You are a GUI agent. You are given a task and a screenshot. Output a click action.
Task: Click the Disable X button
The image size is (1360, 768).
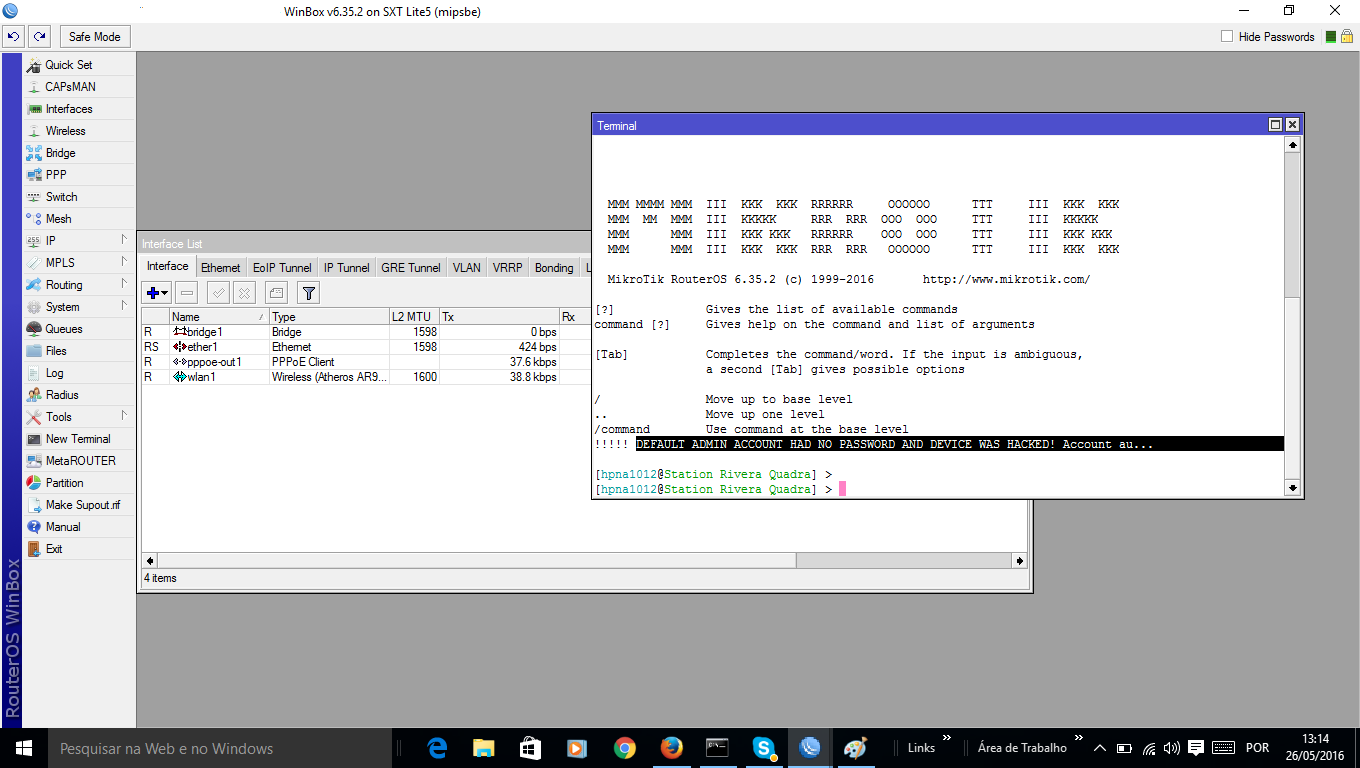click(x=245, y=293)
